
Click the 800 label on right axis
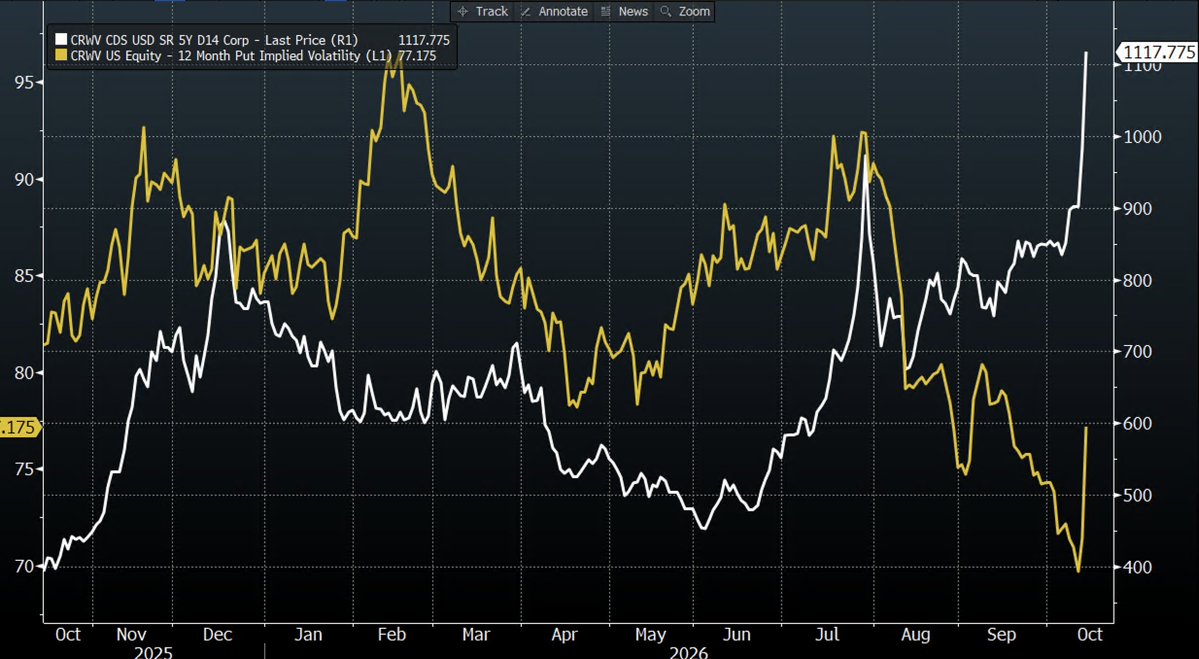[1139, 281]
